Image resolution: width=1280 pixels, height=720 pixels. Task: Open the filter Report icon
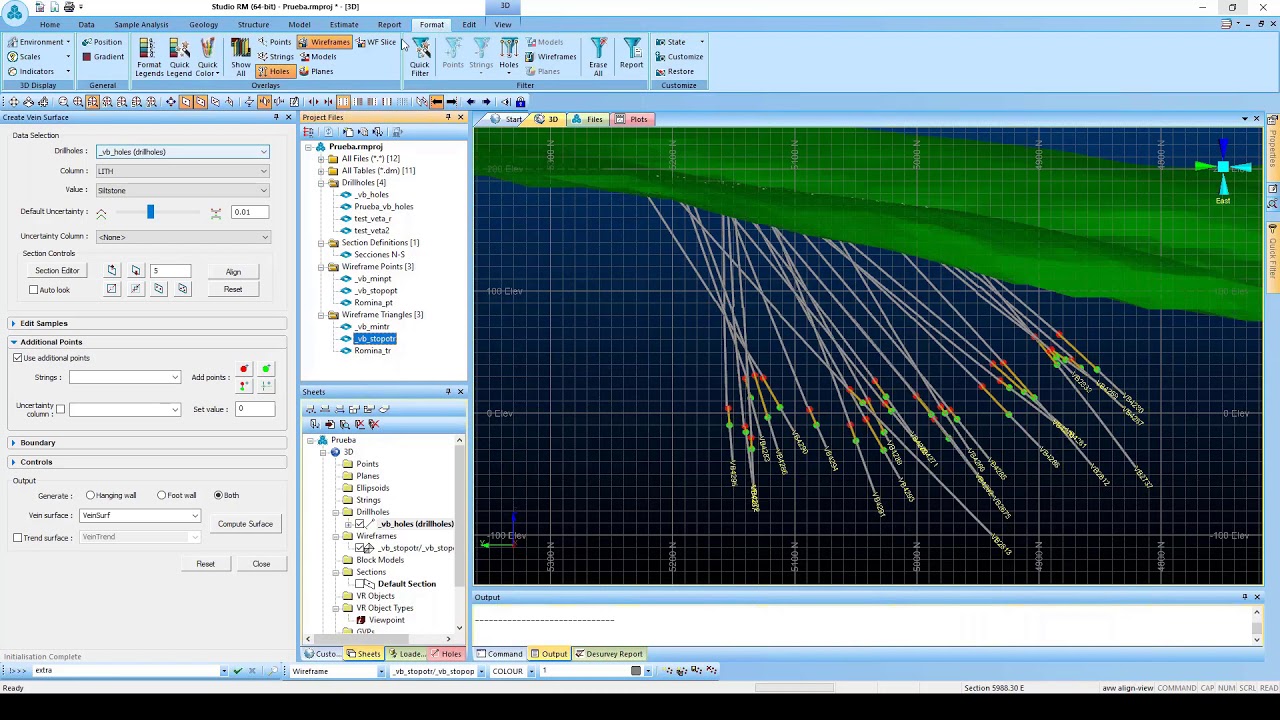(631, 54)
